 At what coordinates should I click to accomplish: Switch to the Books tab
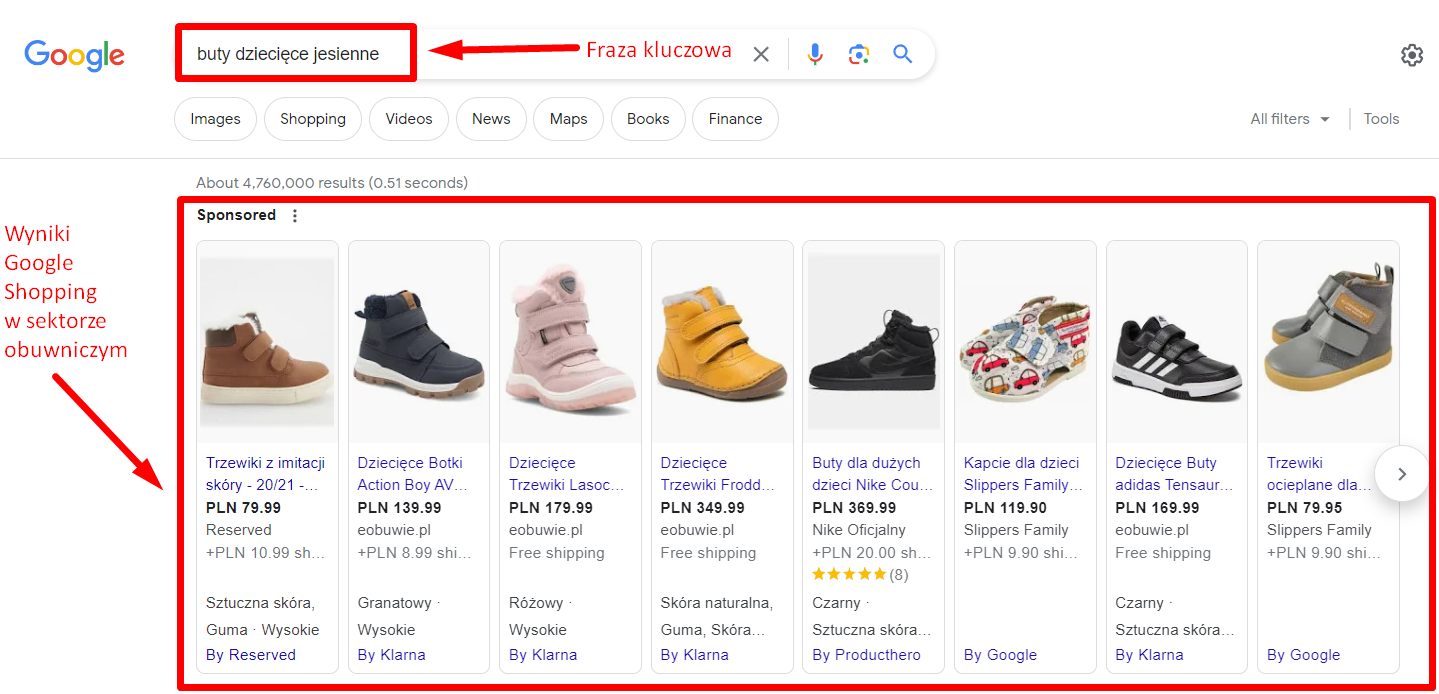(x=648, y=119)
